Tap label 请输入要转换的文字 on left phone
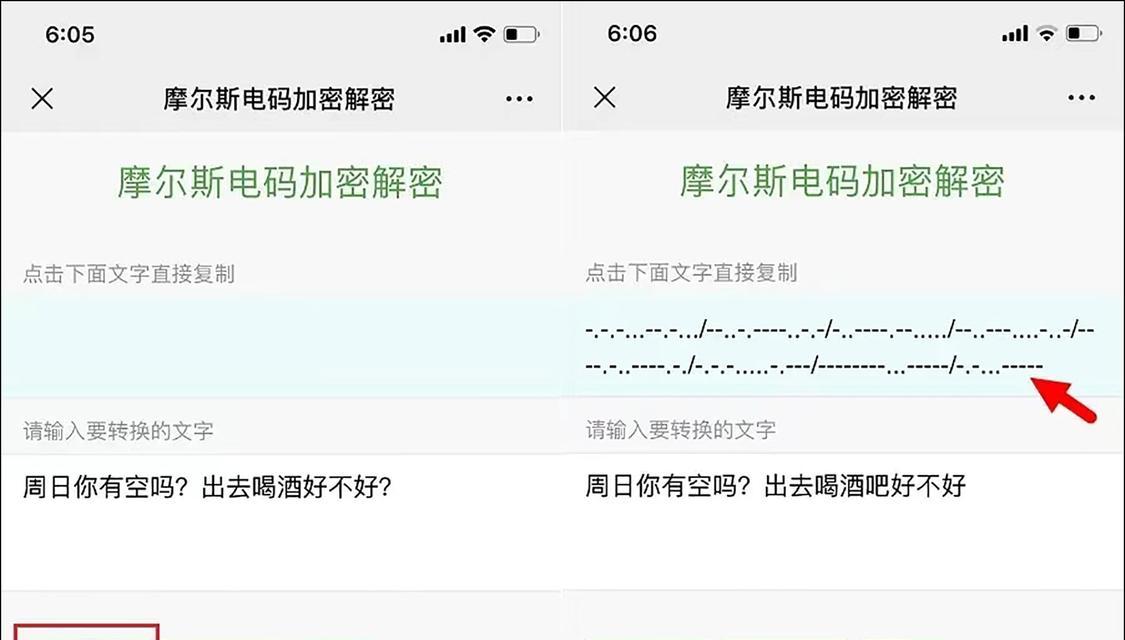Image resolution: width=1125 pixels, height=640 pixels. click(x=118, y=430)
